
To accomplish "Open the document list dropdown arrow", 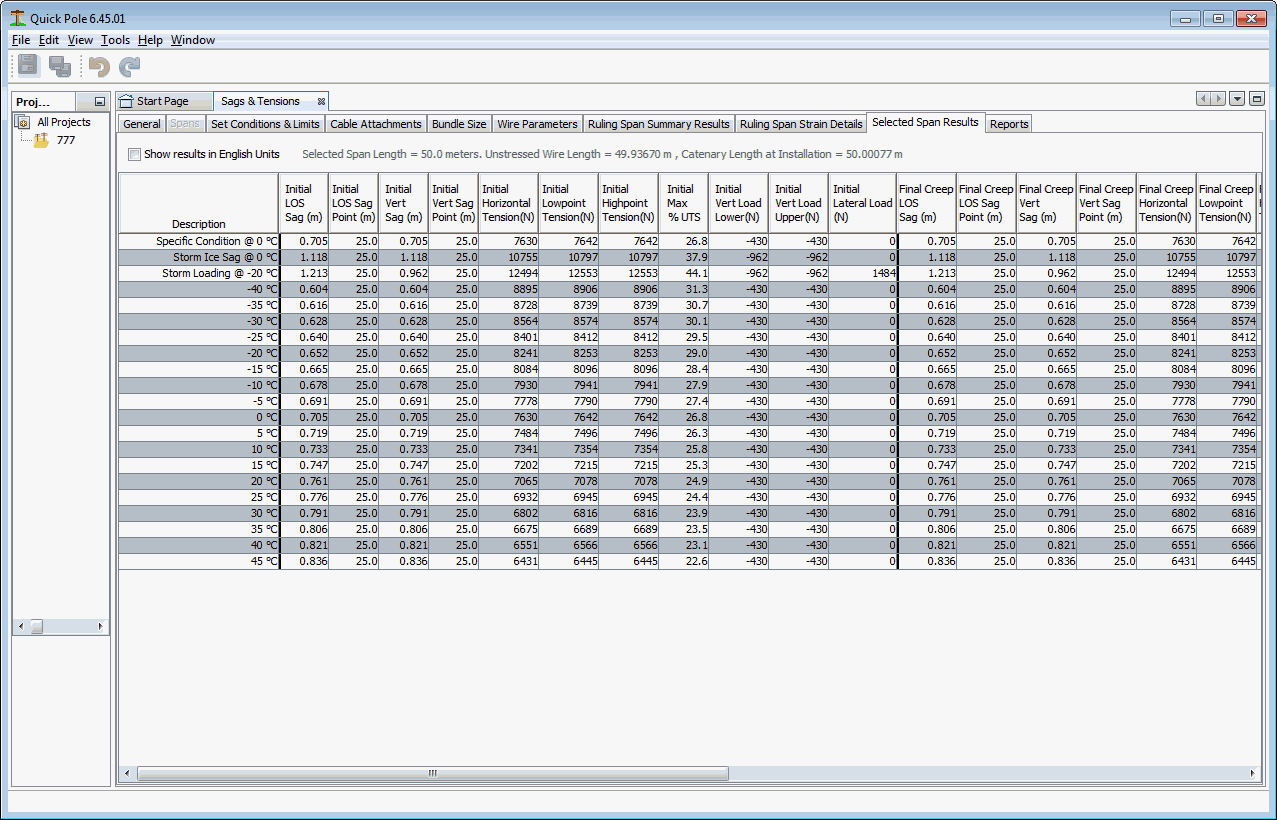I will tap(1237, 99).
